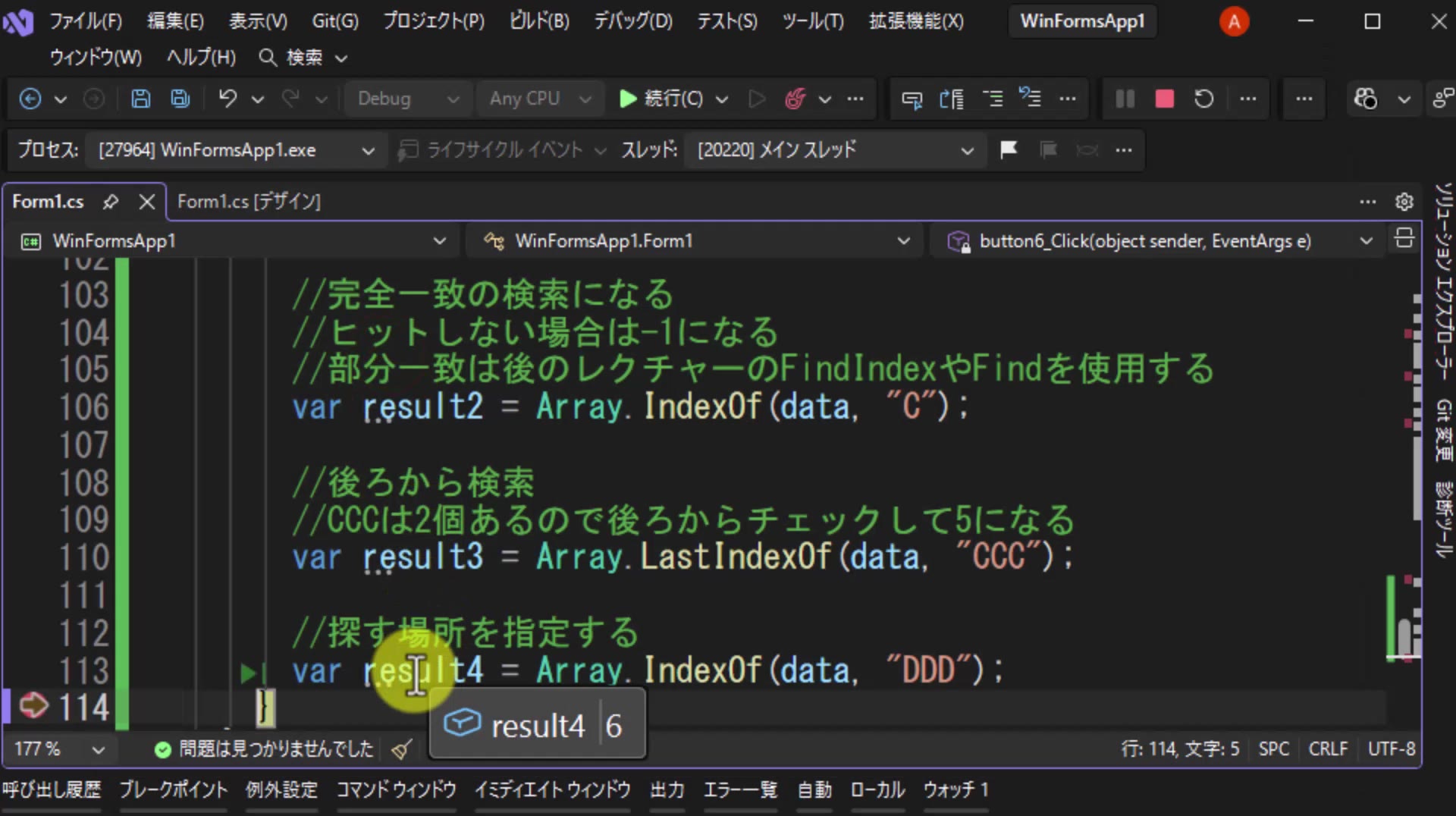This screenshot has width=1456, height=816.
Task: Expand the main thread dropdown
Action: click(x=836, y=150)
